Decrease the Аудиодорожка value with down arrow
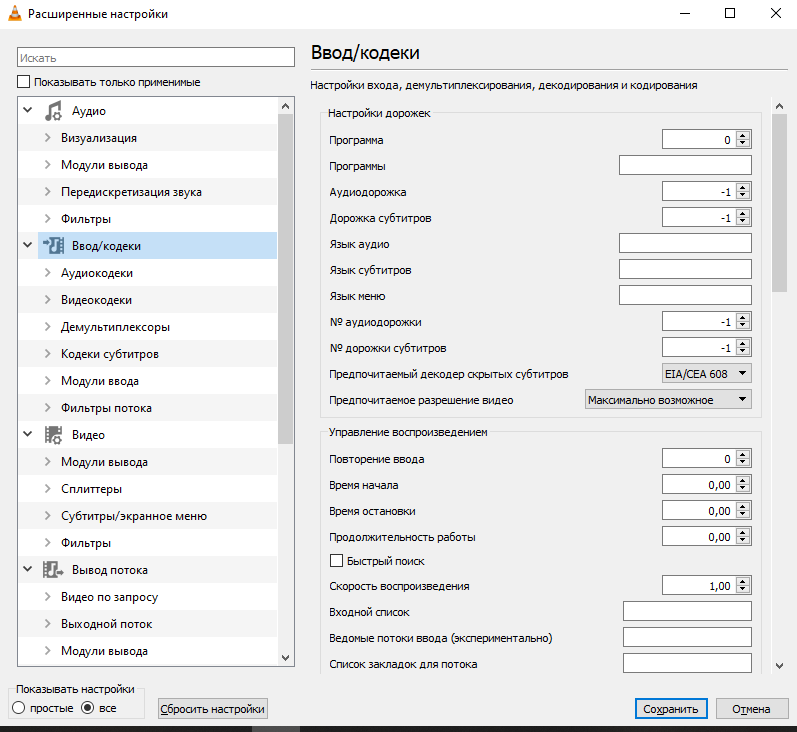 pos(743,195)
